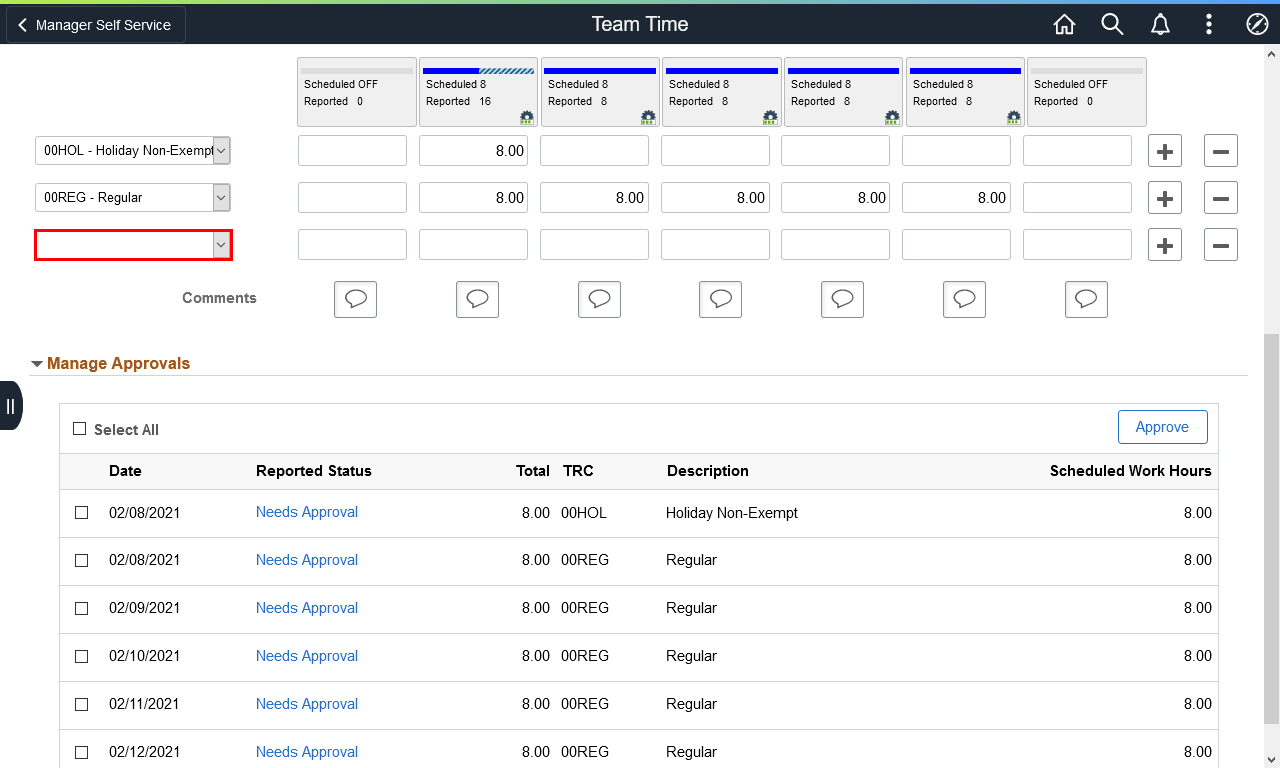Open Needs Approval link for 02/12/2021

307,752
